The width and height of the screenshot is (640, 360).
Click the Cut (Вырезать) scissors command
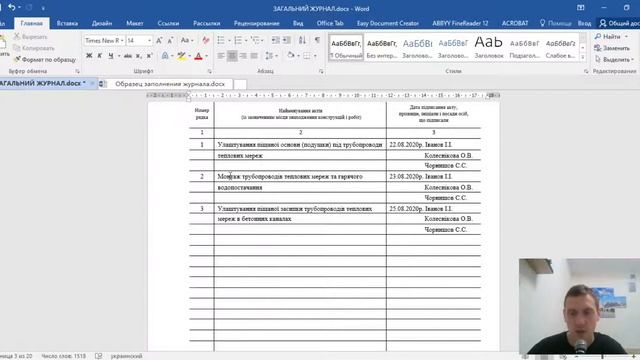pos(31,37)
